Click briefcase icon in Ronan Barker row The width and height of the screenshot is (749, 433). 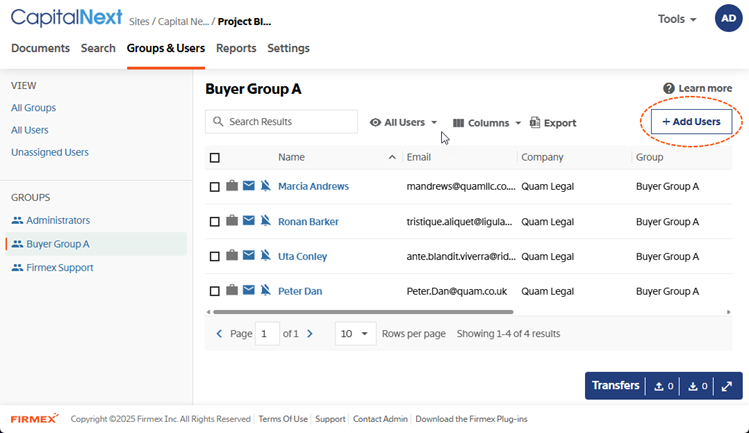232,220
